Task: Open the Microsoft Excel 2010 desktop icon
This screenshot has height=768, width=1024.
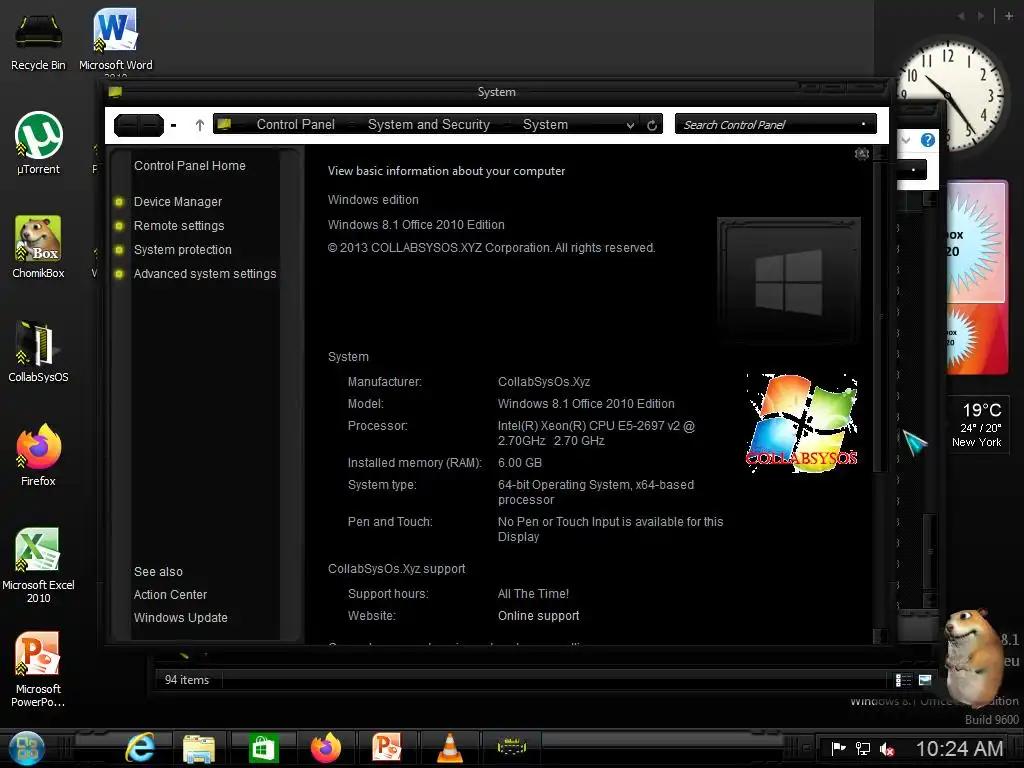Action: (39, 565)
